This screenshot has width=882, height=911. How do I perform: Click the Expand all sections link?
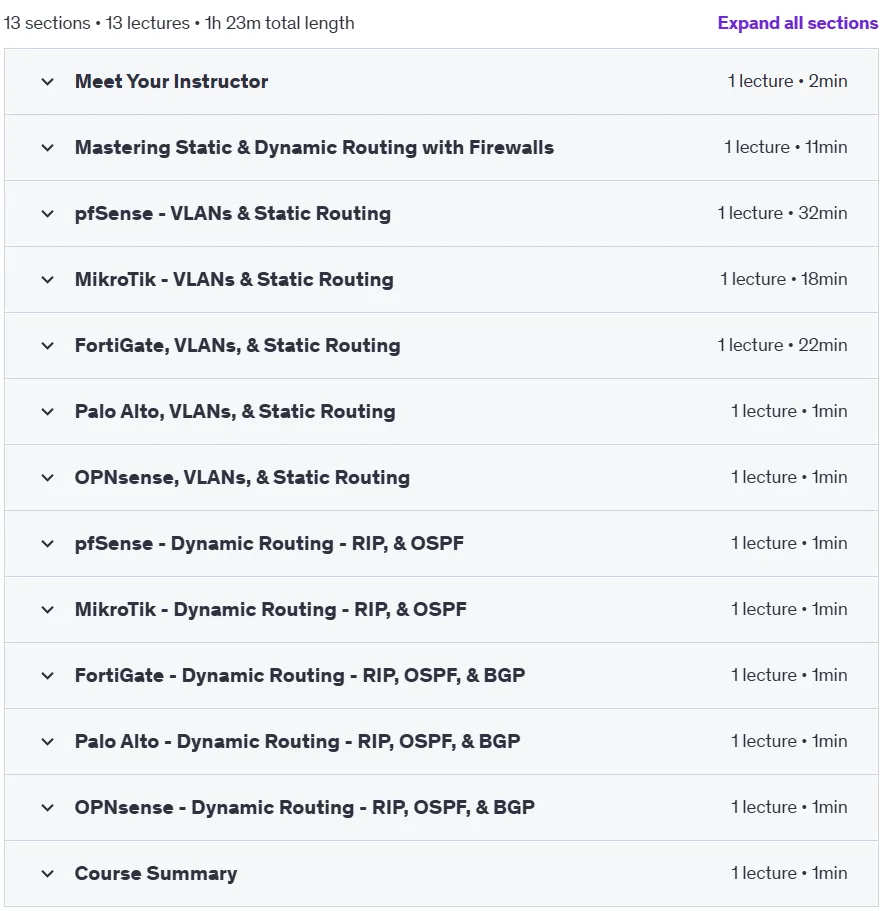pos(797,23)
